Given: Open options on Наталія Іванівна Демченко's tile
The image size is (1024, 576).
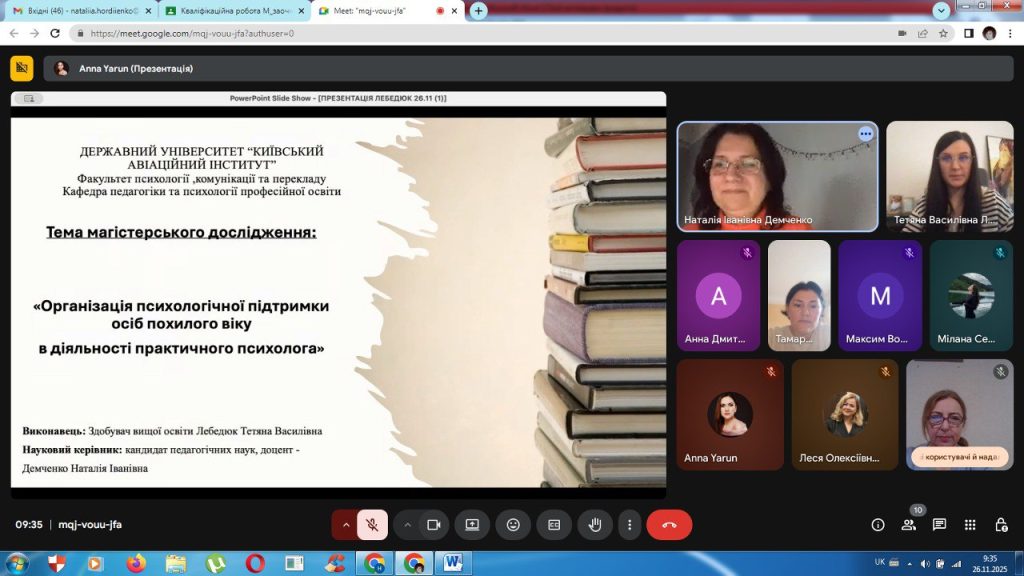Looking at the screenshot, I should (865, 134).
